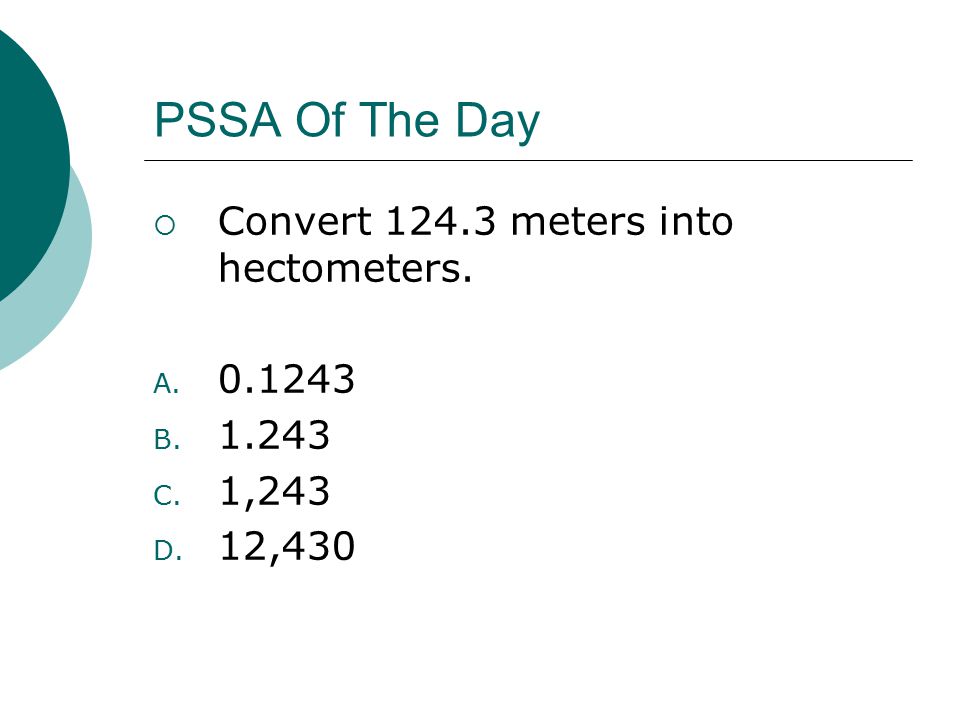Choose answer letter B.
Image resolution: width=960 pixels, height=720 pixels.
click(167, 440)
